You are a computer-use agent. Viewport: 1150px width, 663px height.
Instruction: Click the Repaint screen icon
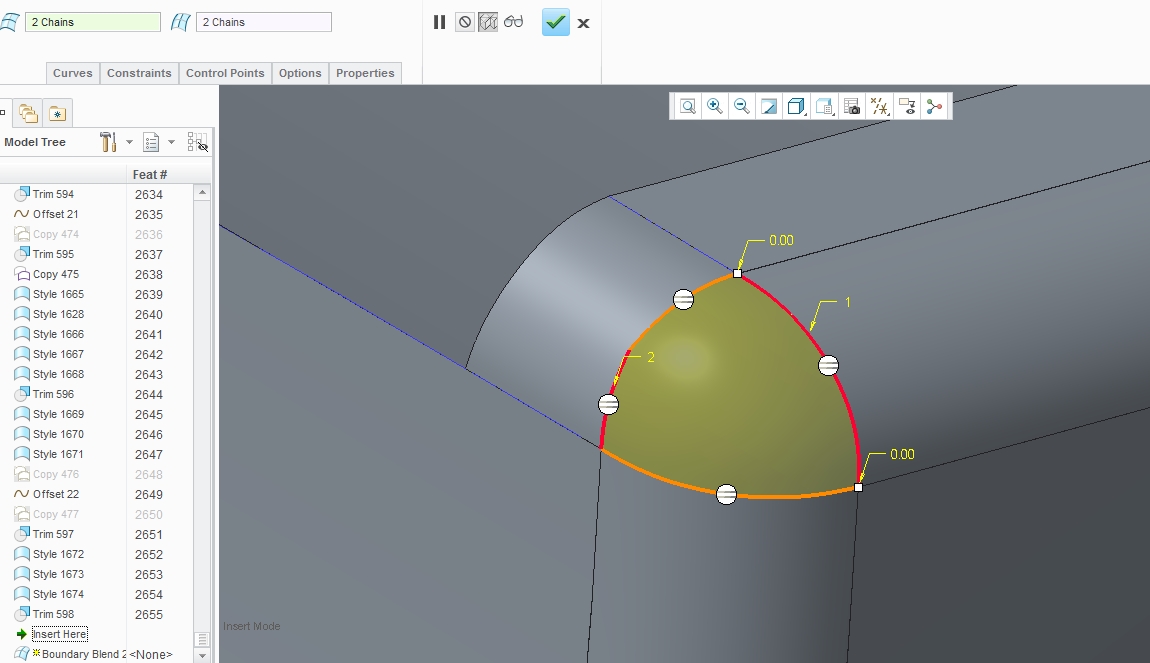tap(769, 106)
